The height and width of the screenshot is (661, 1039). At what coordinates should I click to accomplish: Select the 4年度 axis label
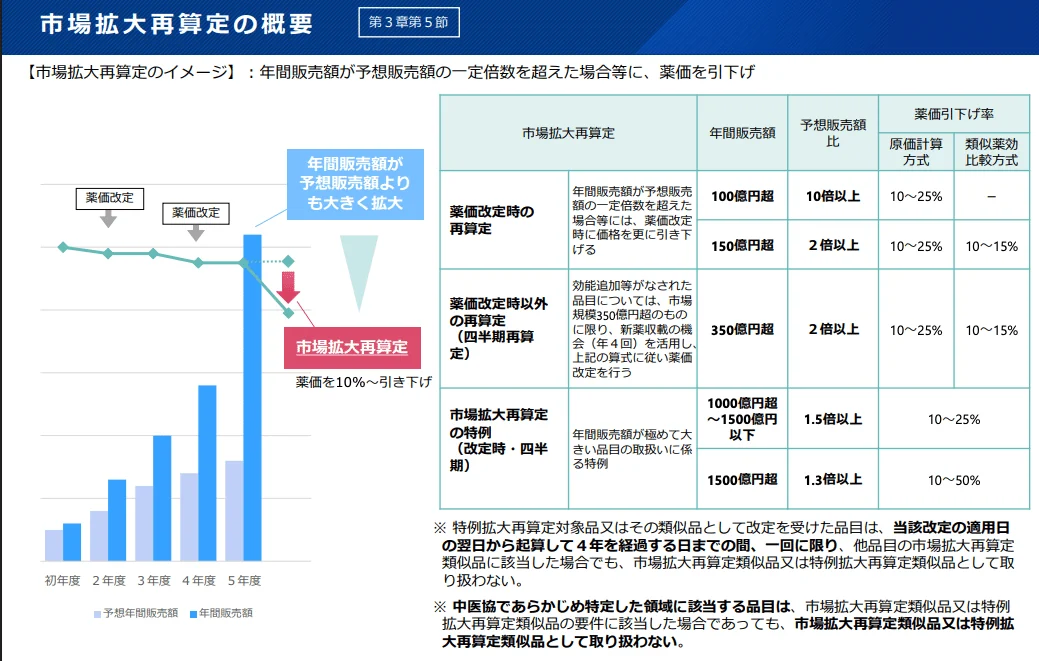[199, 581]
